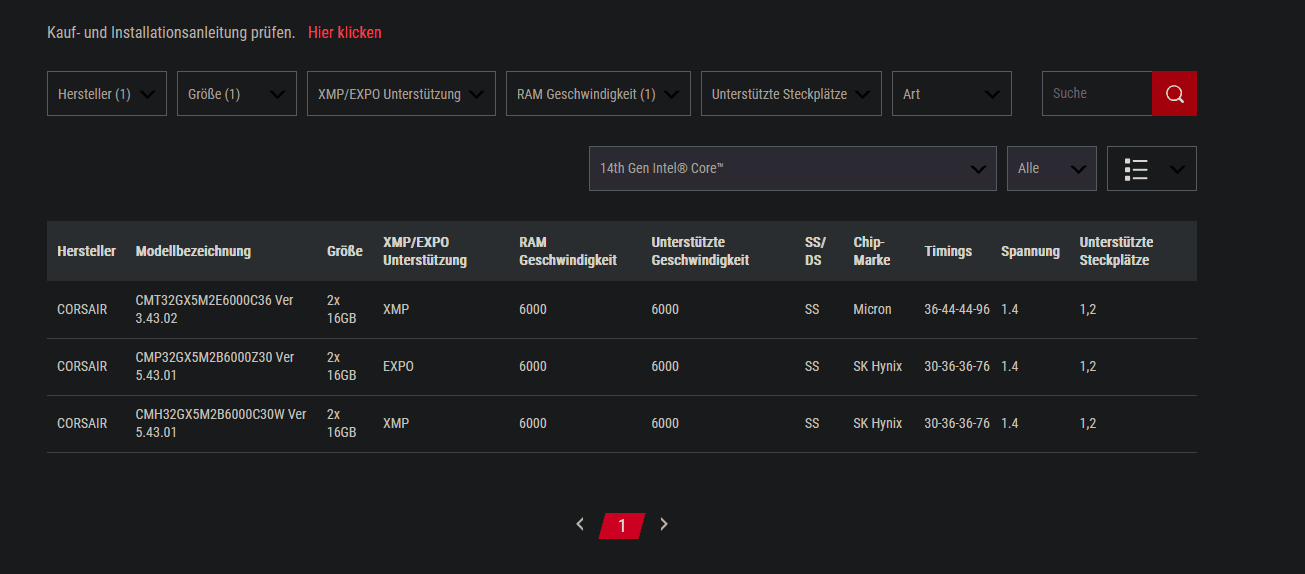Click Unterstützte Geschwindigkeit column header

700,251
